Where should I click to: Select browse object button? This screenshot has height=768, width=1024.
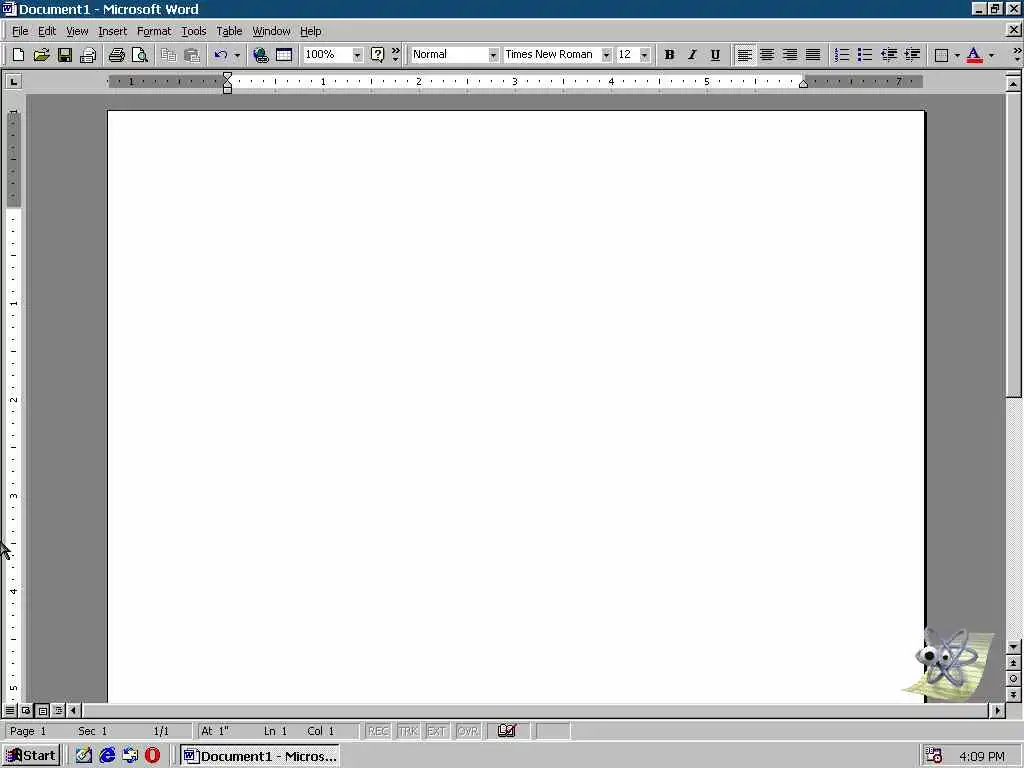[x=1013, y=679]
